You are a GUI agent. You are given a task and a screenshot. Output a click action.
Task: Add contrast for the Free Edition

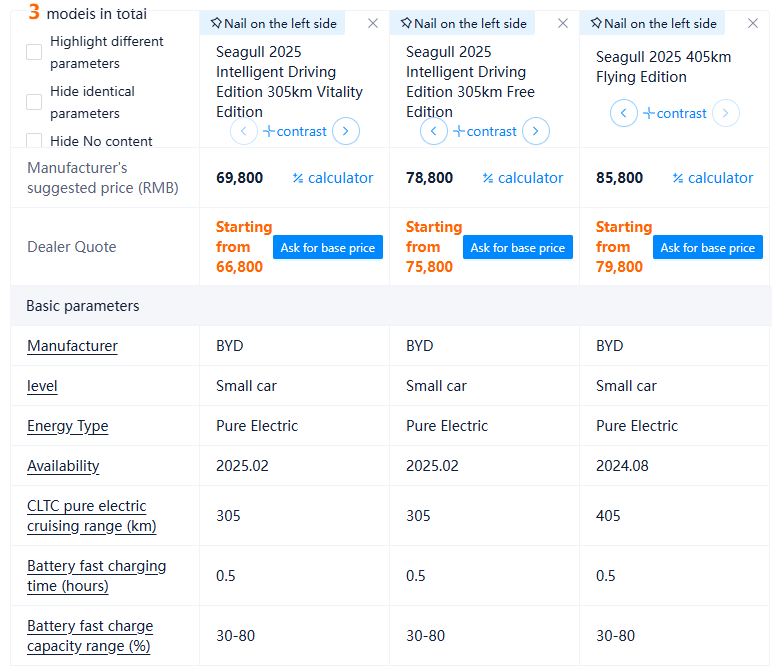485,131
